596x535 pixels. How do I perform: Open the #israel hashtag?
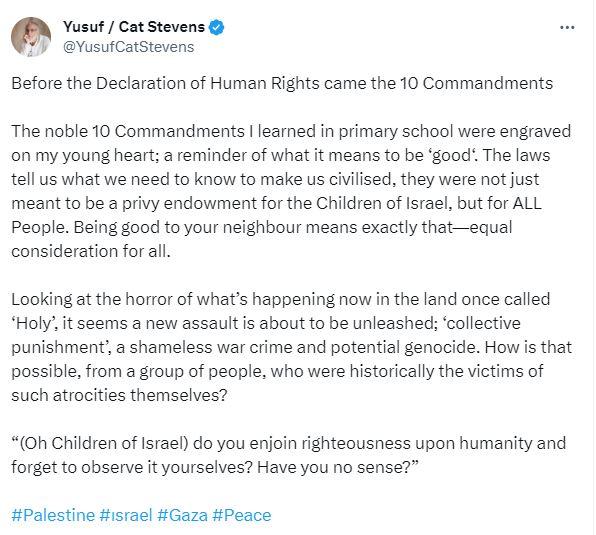126,515
